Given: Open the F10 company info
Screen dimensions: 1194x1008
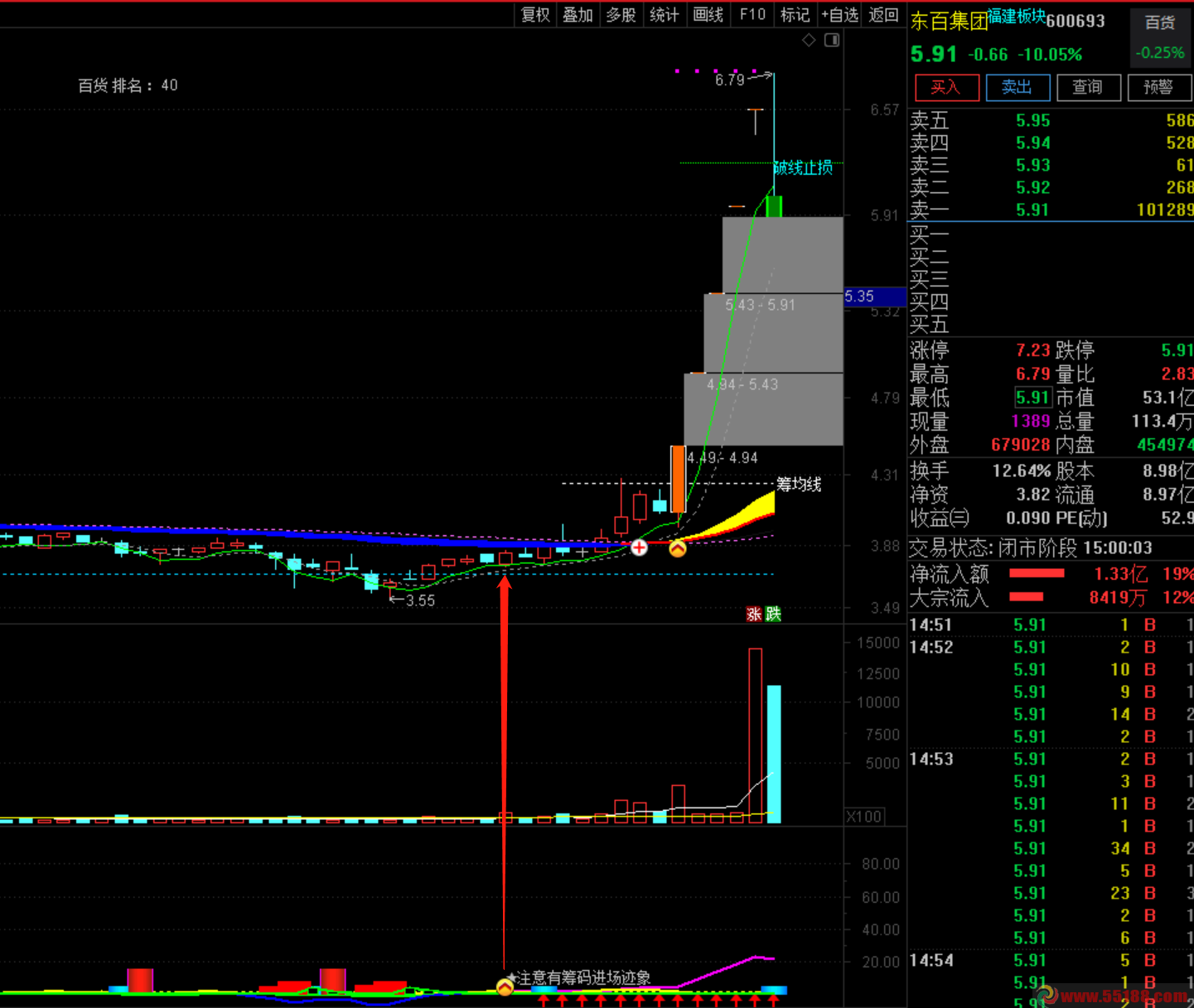Looking at the screenshot, I should tap(752, 14).
